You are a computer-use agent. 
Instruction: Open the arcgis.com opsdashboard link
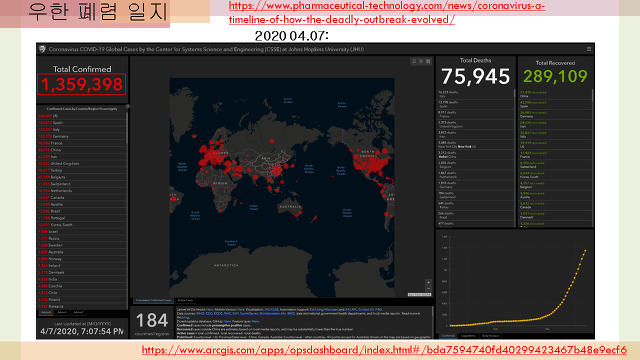(x=384, y=350)
